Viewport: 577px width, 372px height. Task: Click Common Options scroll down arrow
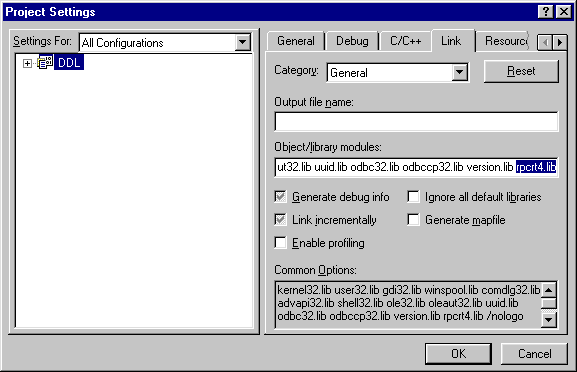pyautogui.click(x=549, y=319)
